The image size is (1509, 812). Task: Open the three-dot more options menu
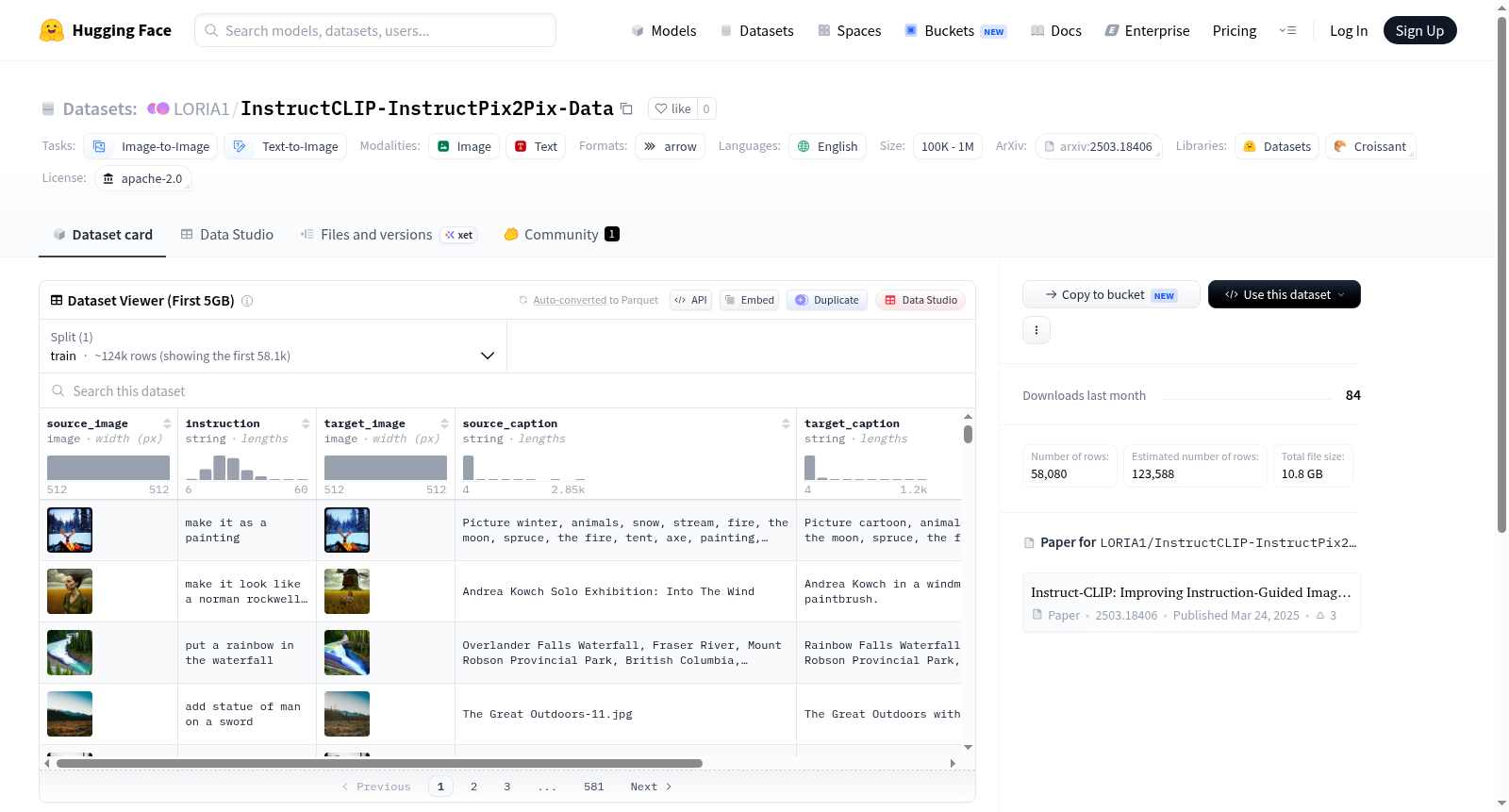[x=1036, y=330]
